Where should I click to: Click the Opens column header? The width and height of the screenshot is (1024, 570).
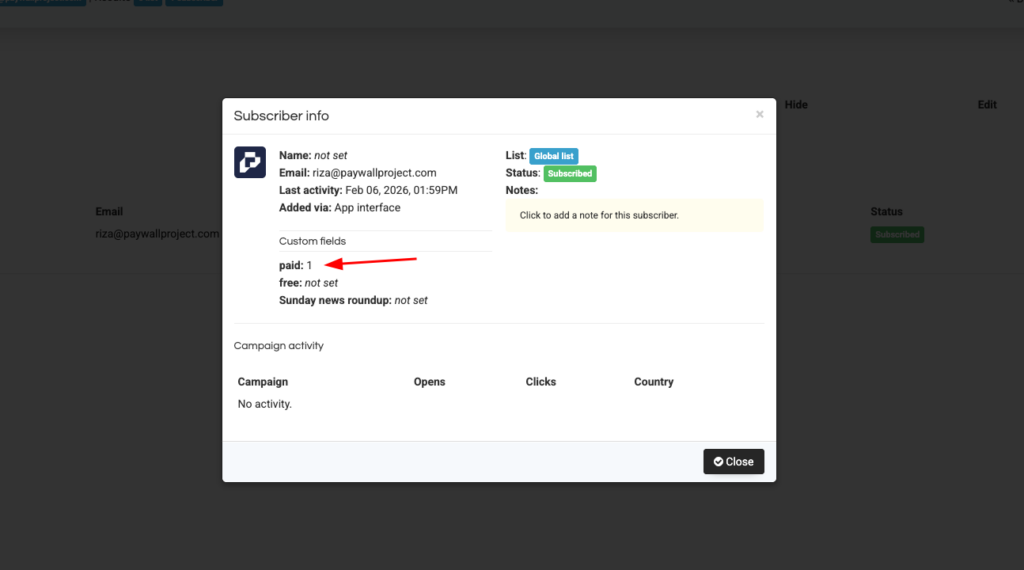(429, 382)
